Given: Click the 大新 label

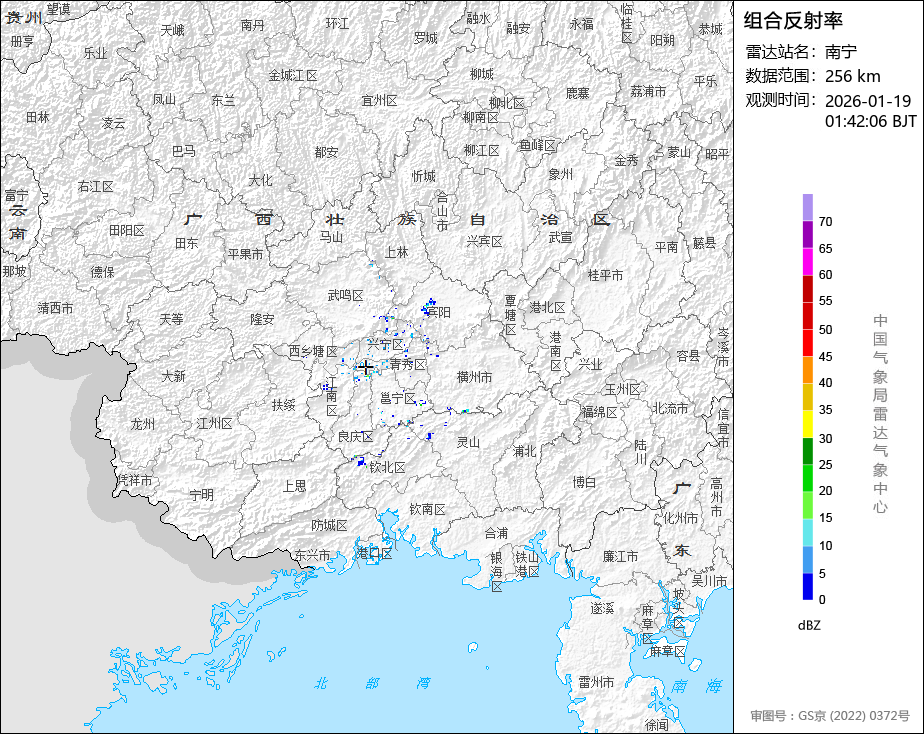Looking at the screenshot, I should (174, 376).
